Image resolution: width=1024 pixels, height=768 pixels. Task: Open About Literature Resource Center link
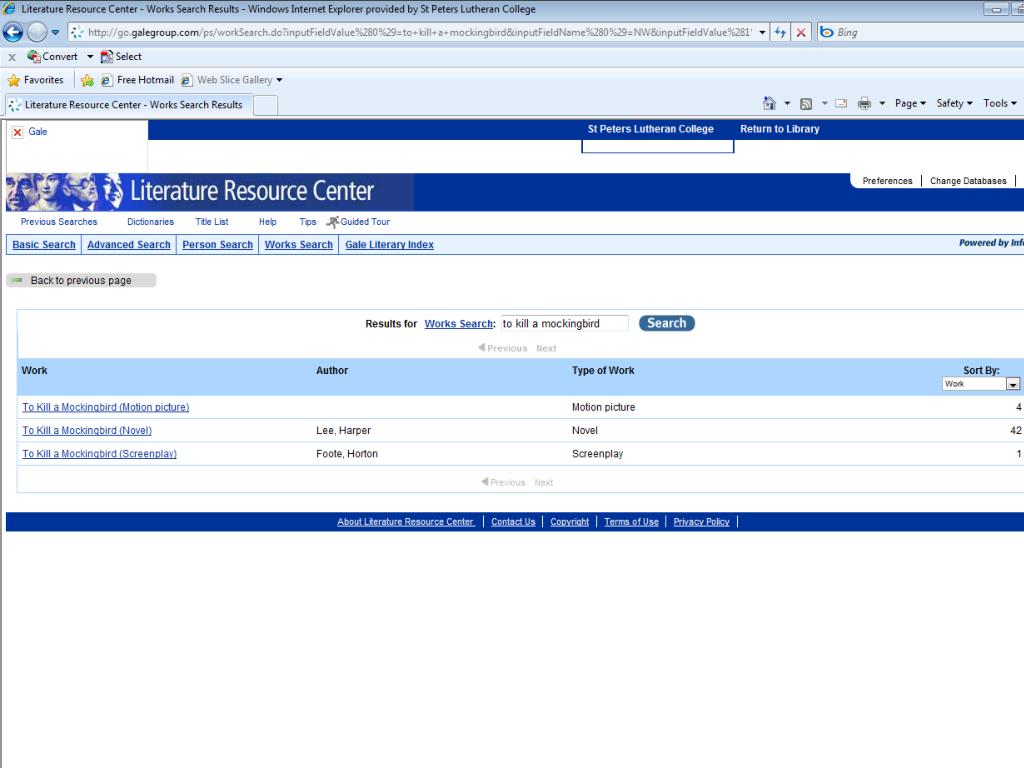pyautogui.click(x=406, y=522)
